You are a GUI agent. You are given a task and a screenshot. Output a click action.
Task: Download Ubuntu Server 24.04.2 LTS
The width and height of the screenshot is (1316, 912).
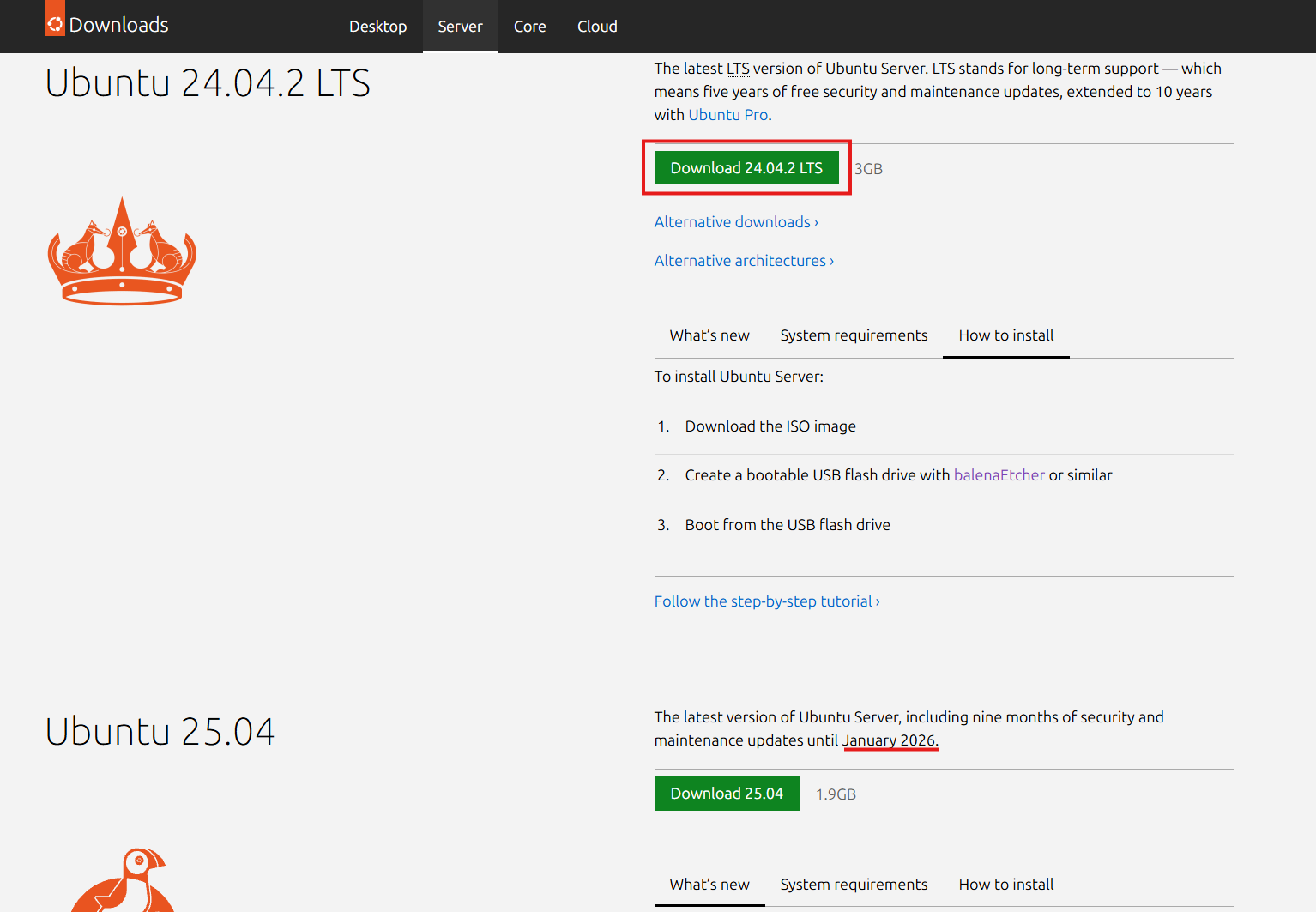pos(746,167)
